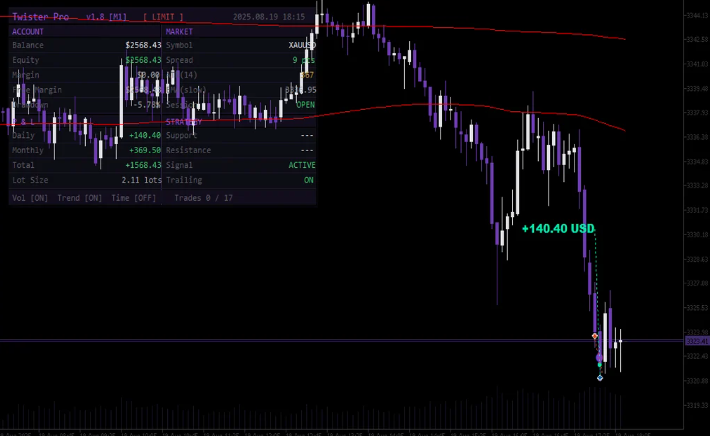Image resolution: width=710 pixels, height=436 pixels.
Task: Click the Trailing row label
Action: click(x=184, y=180)
